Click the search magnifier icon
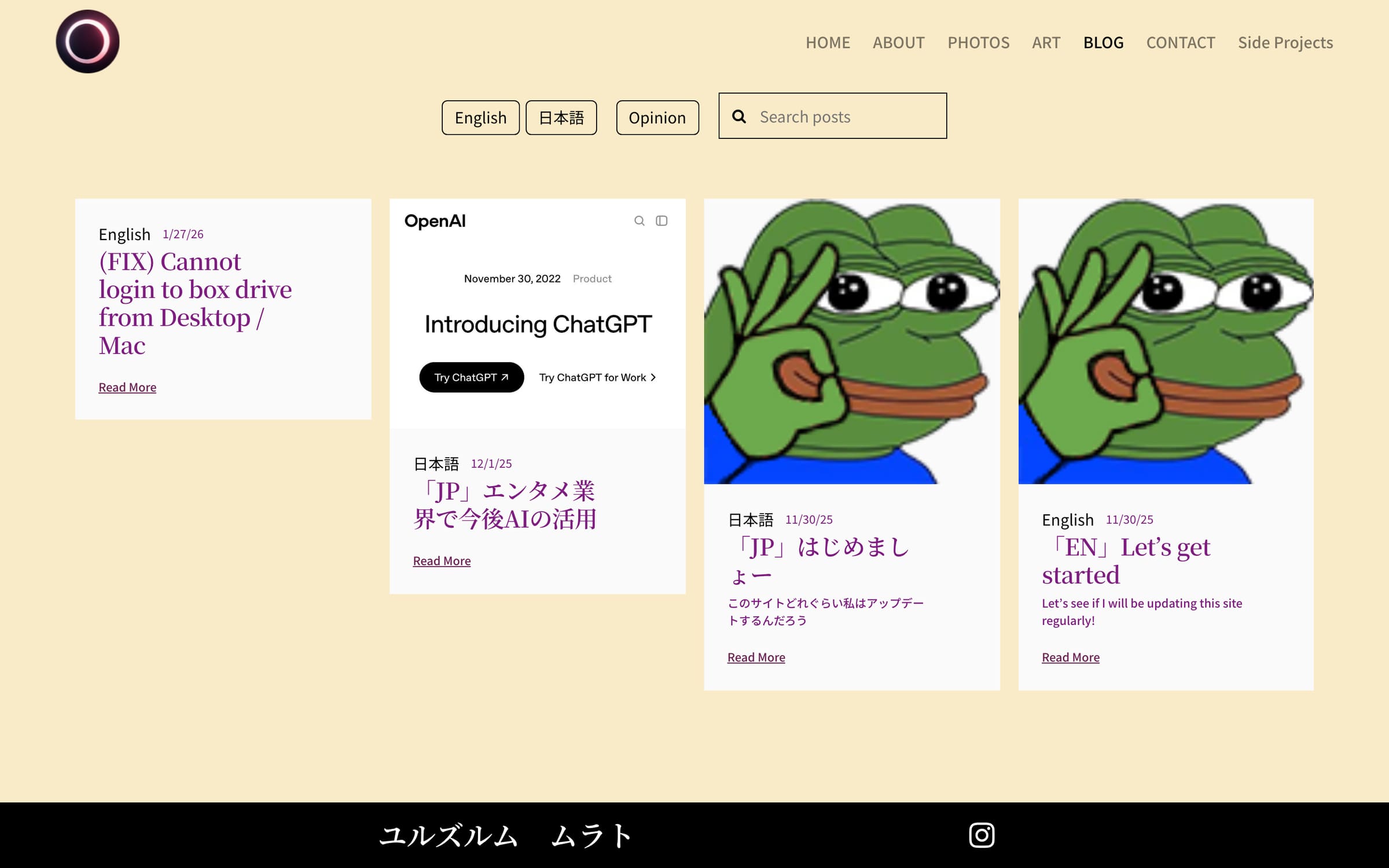Viewport: 1389px width, 868px height. [739, 116]
